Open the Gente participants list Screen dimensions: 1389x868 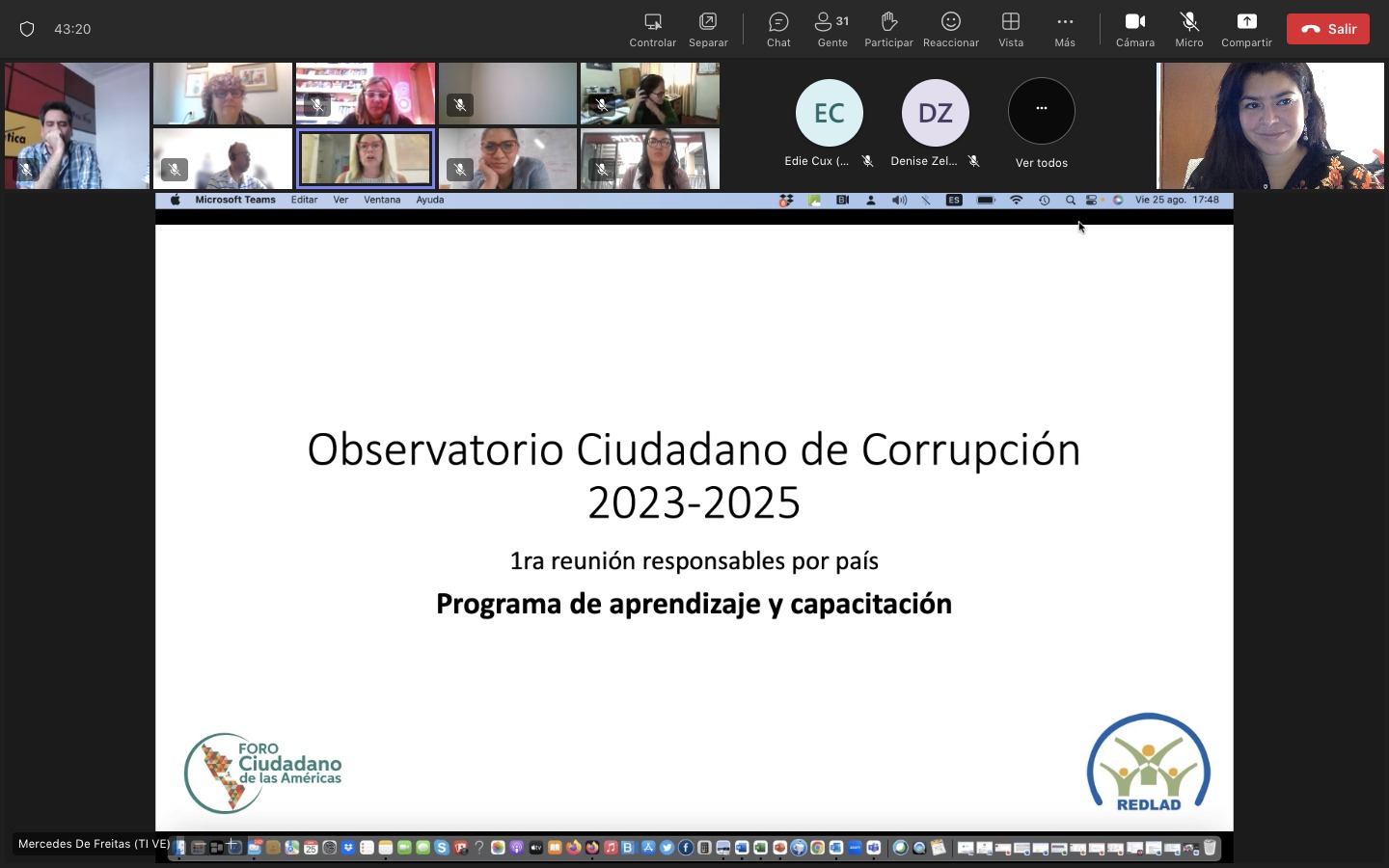[831, 29]
